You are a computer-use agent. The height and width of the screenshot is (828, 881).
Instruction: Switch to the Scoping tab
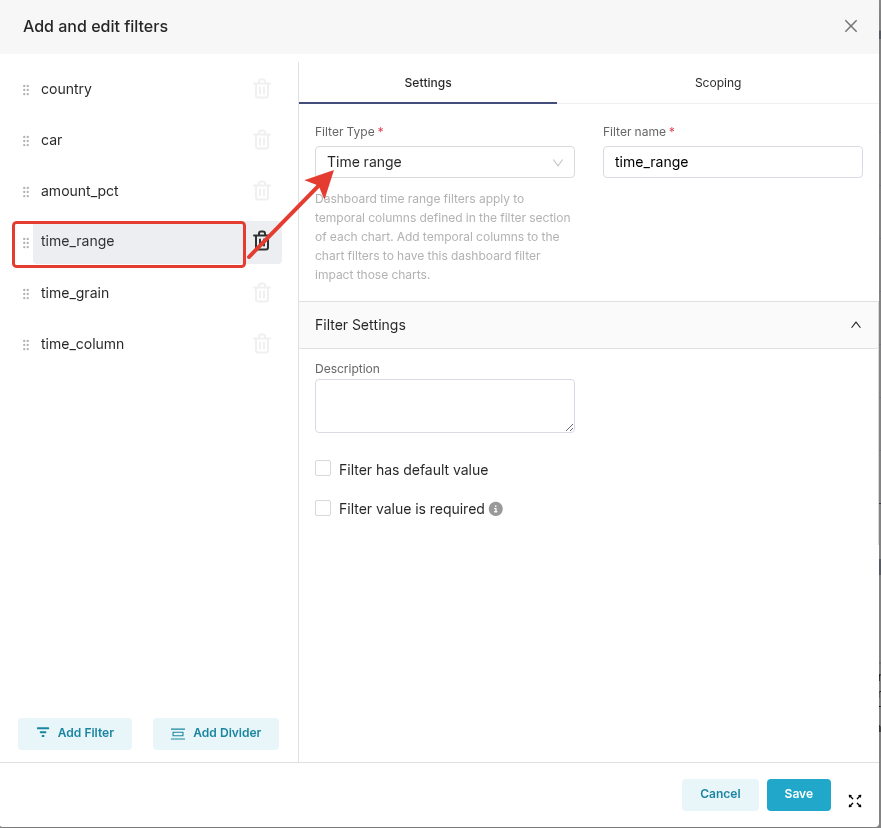[718, 83]
